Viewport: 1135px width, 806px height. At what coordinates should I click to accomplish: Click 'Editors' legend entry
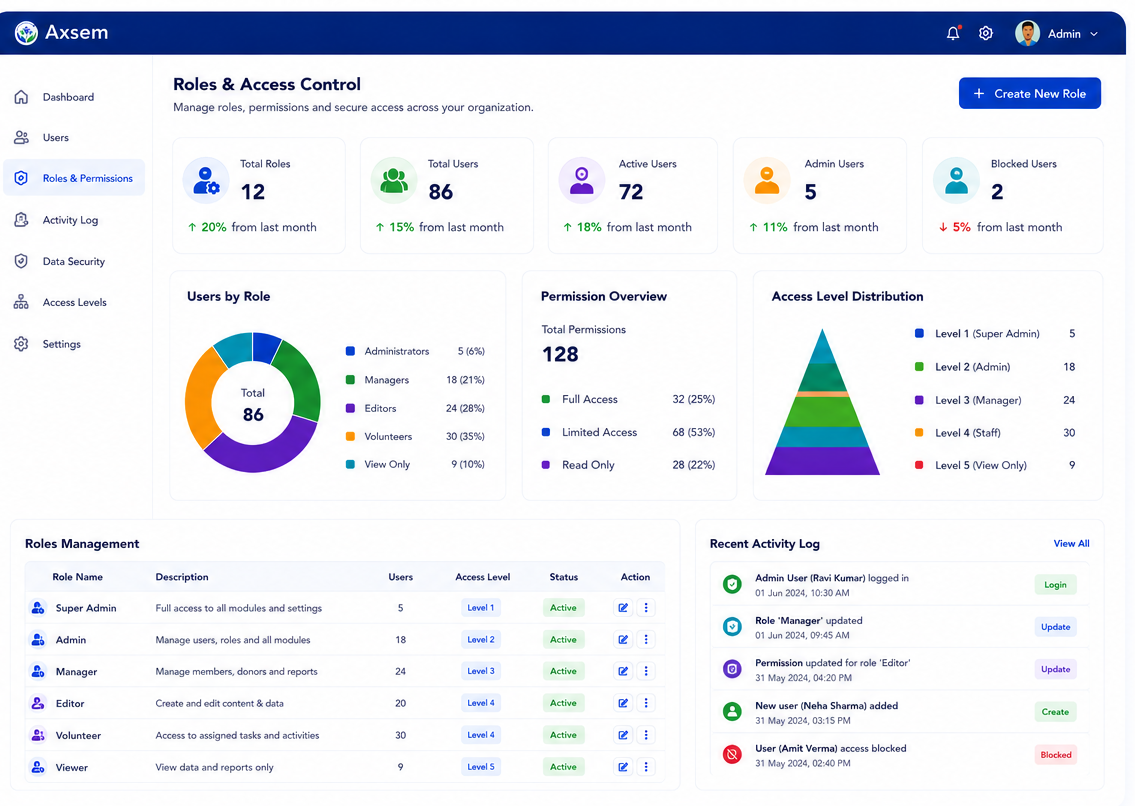(415, 408)
